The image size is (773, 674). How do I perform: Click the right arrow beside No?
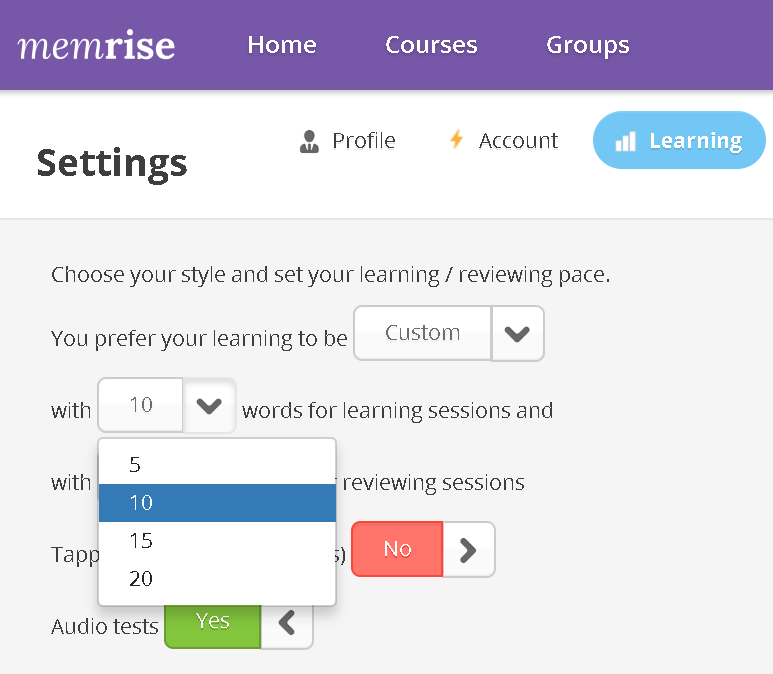468,549
